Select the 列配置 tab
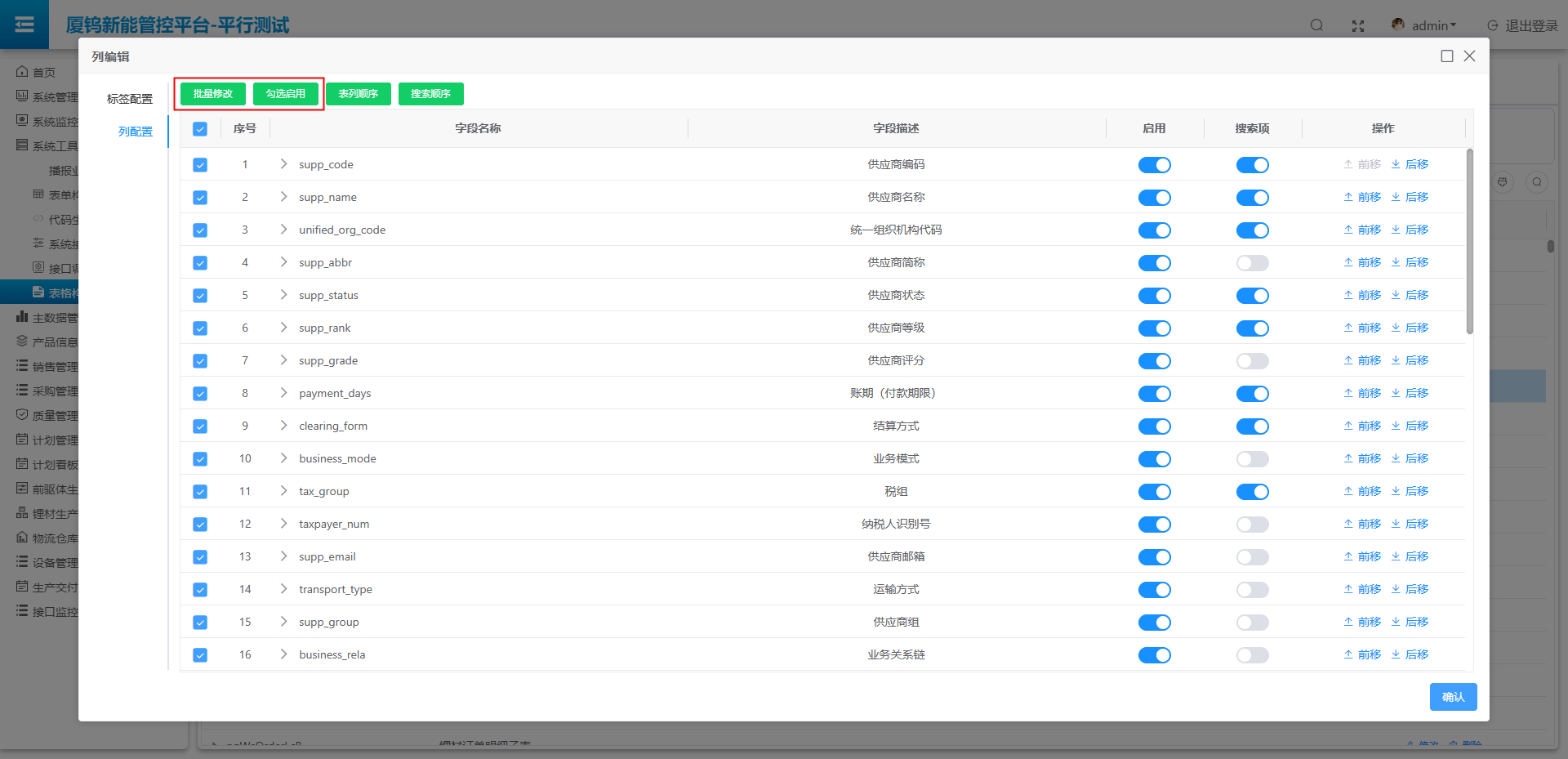The width and height of the screenshot is (1568, 759). [x=135, y=132]
